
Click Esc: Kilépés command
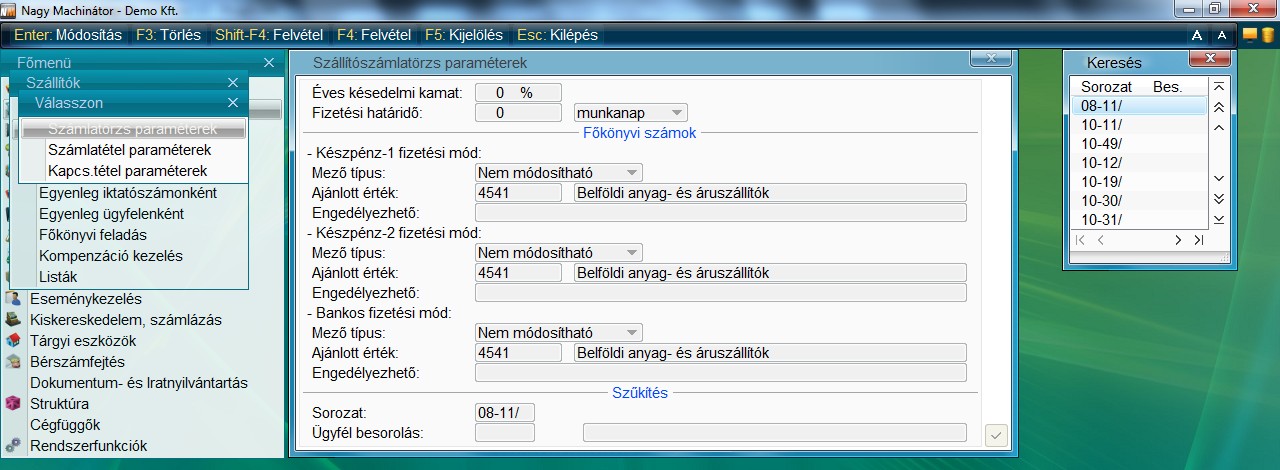pos(557,35)
